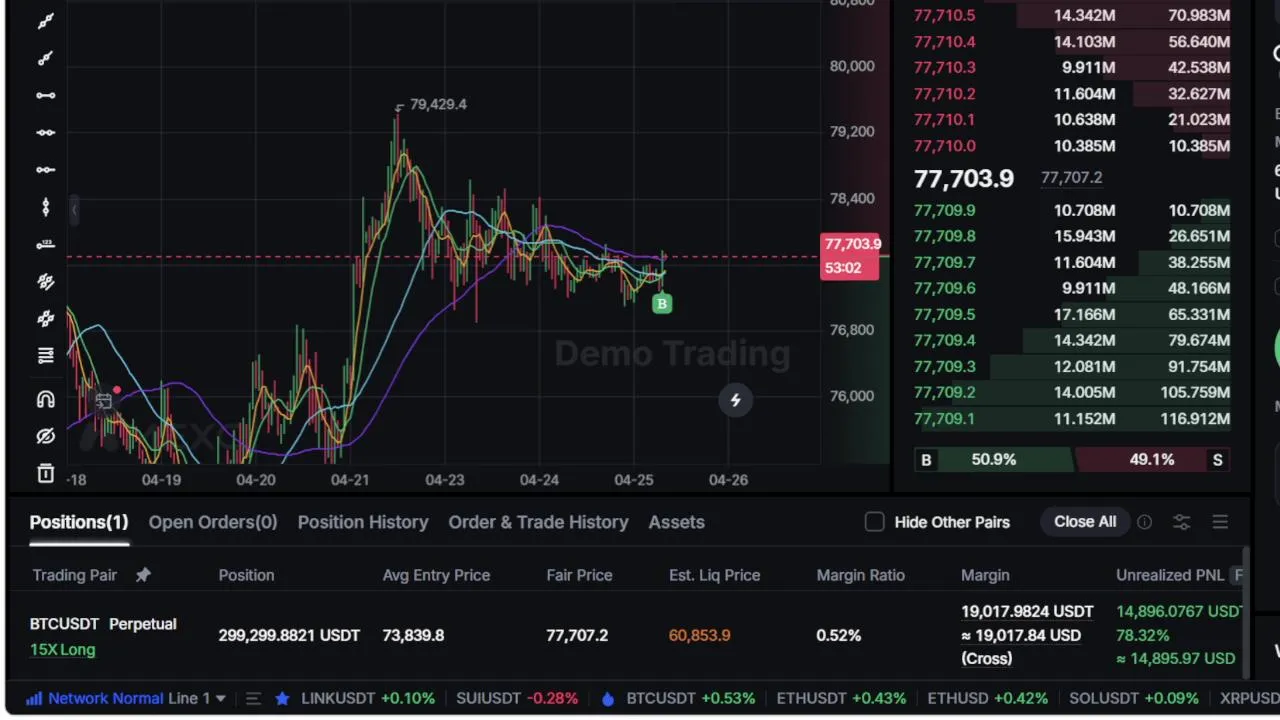This screenshot has width=1280, height=720.
Task: Click the ask price 77,710.5 in the order book
Action: point(944,15)
